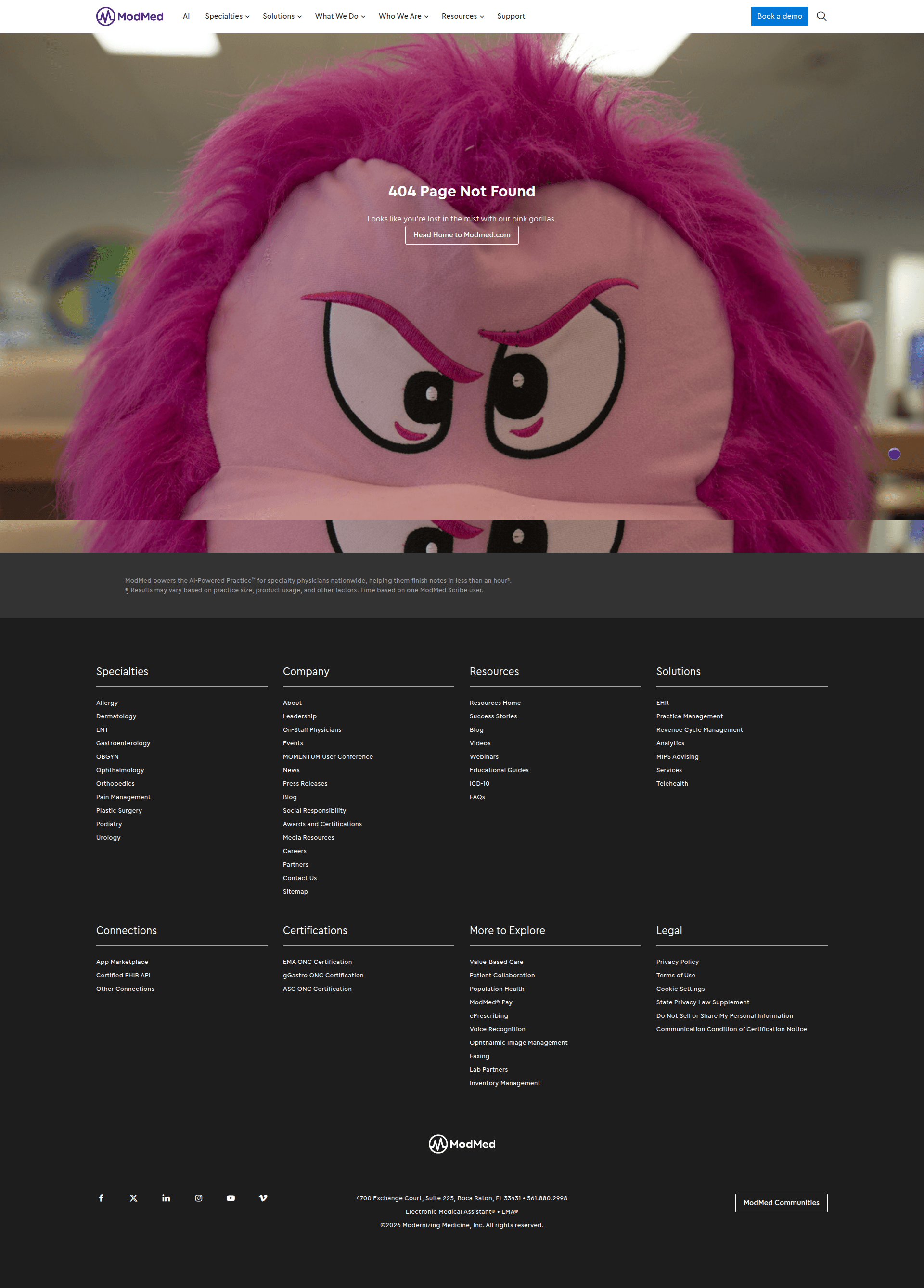This screenshot has height=1288, width=924.
Task: Open the Value-Based Care link
Action: pyautogui.click(x=496, y=962)
